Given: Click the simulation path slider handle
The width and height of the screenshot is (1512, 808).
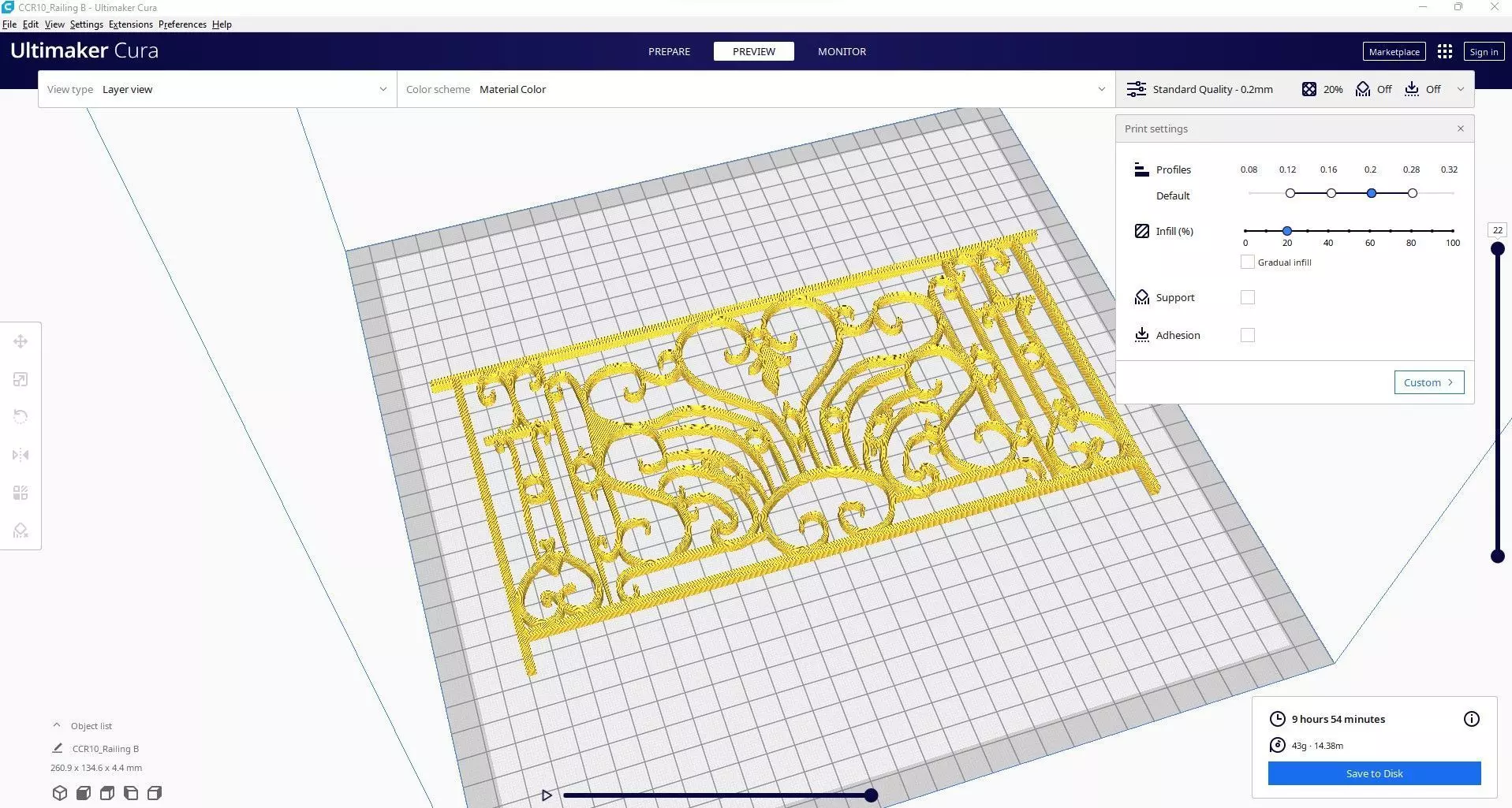Looking at the screenshot, I should coord(871,795).
